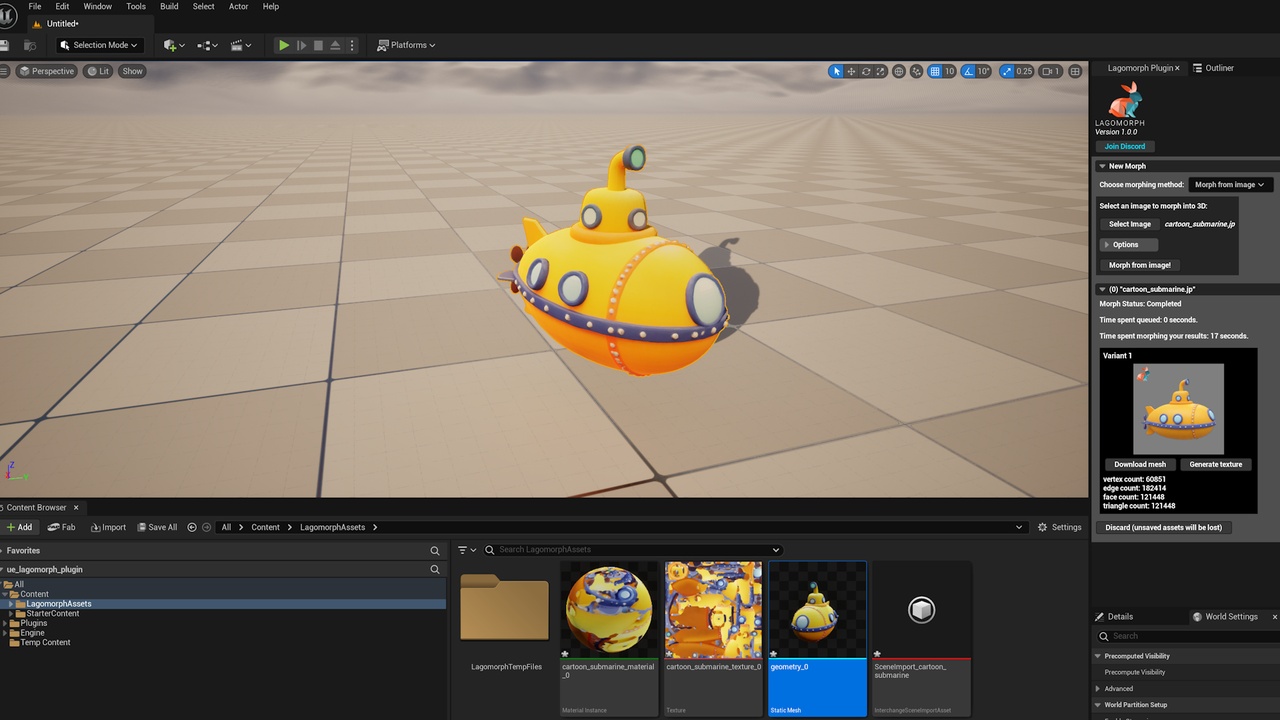
Task: Click the Select Image button
Action: (1130, 224)
